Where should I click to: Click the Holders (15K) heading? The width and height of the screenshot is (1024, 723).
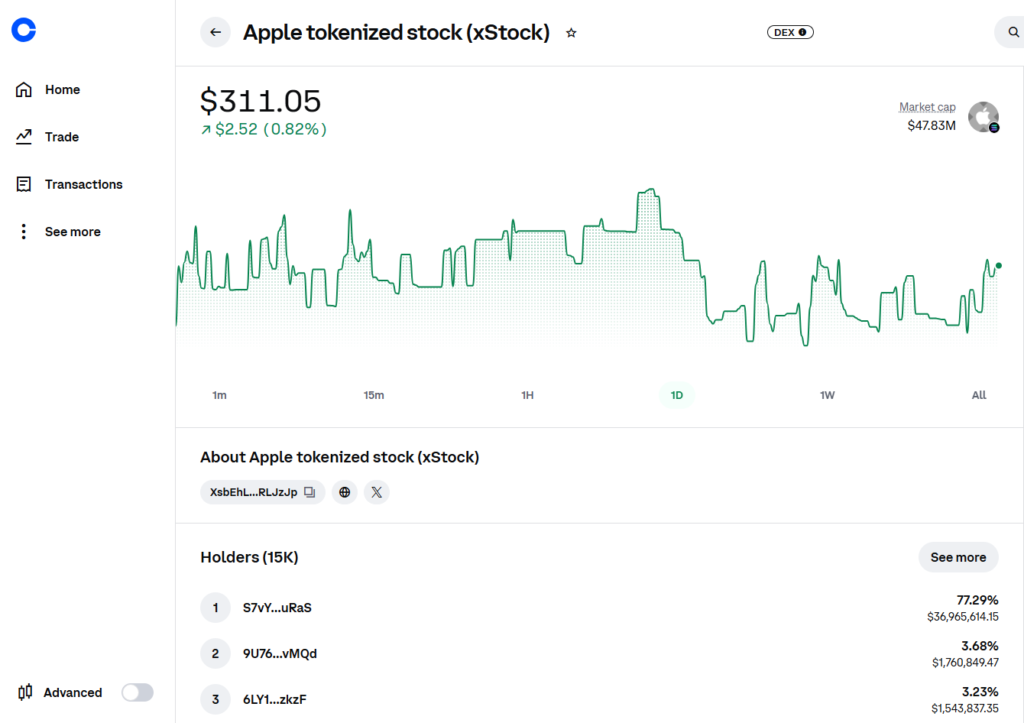(249, 557)
